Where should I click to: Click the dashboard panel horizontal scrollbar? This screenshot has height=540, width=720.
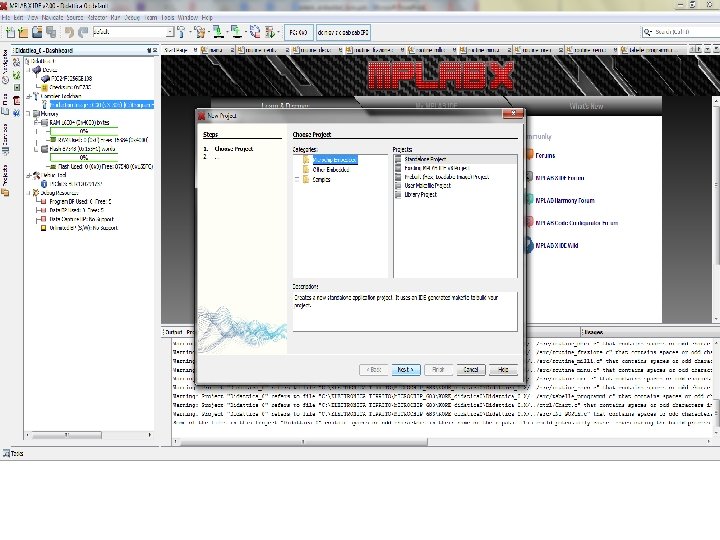(67, 434)
